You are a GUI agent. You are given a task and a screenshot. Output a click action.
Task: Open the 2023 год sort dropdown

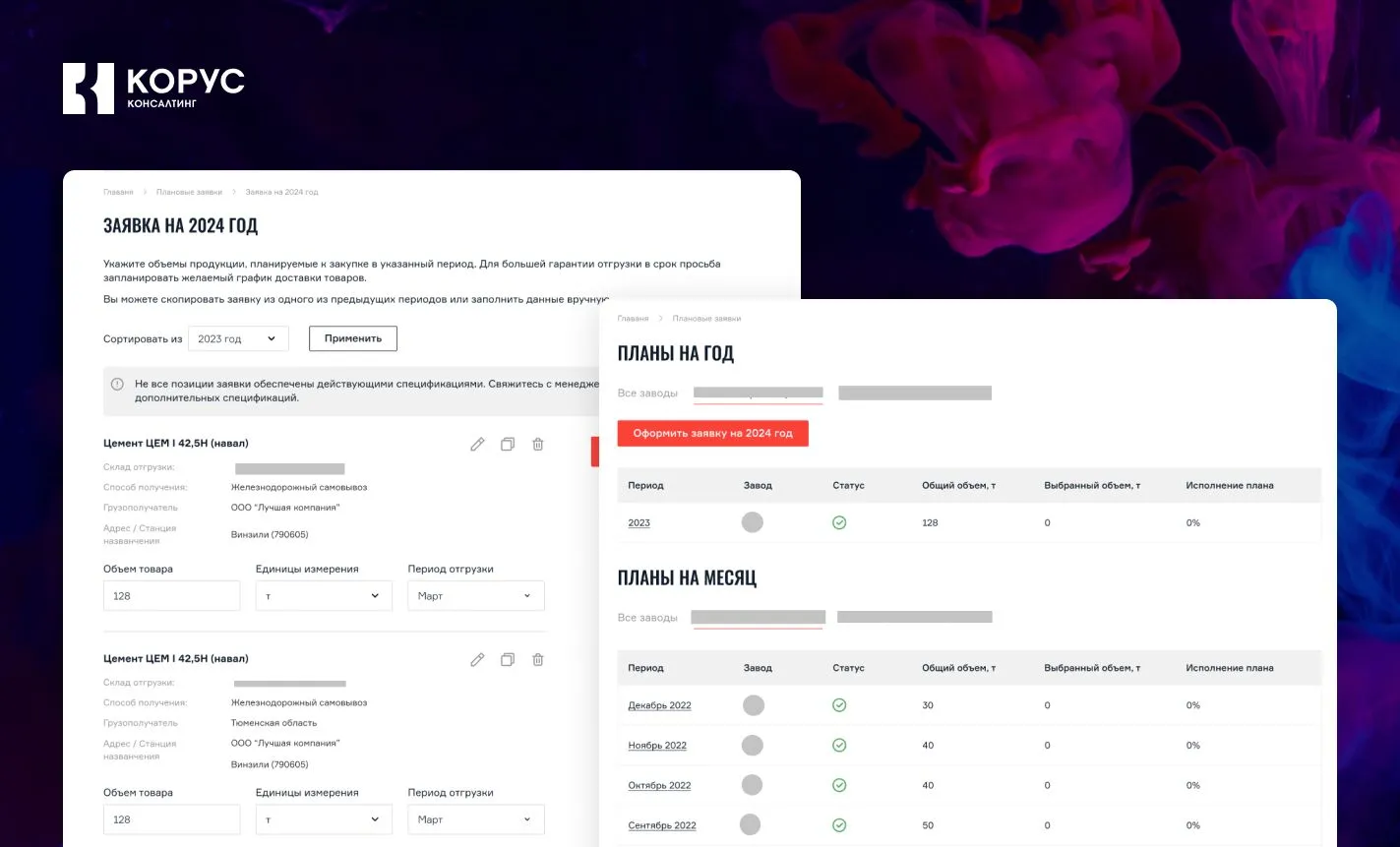[238, 338]
